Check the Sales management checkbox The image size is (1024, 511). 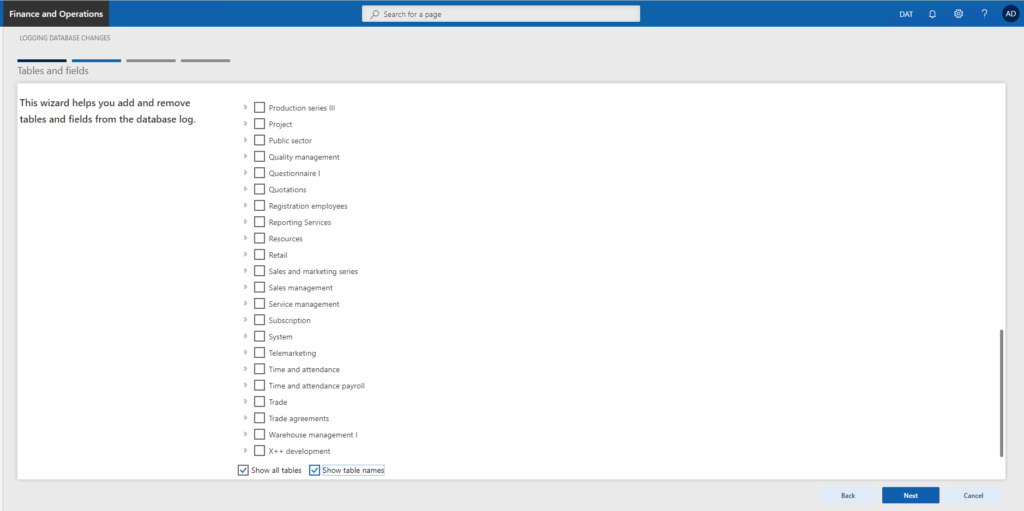pos(259,288)
